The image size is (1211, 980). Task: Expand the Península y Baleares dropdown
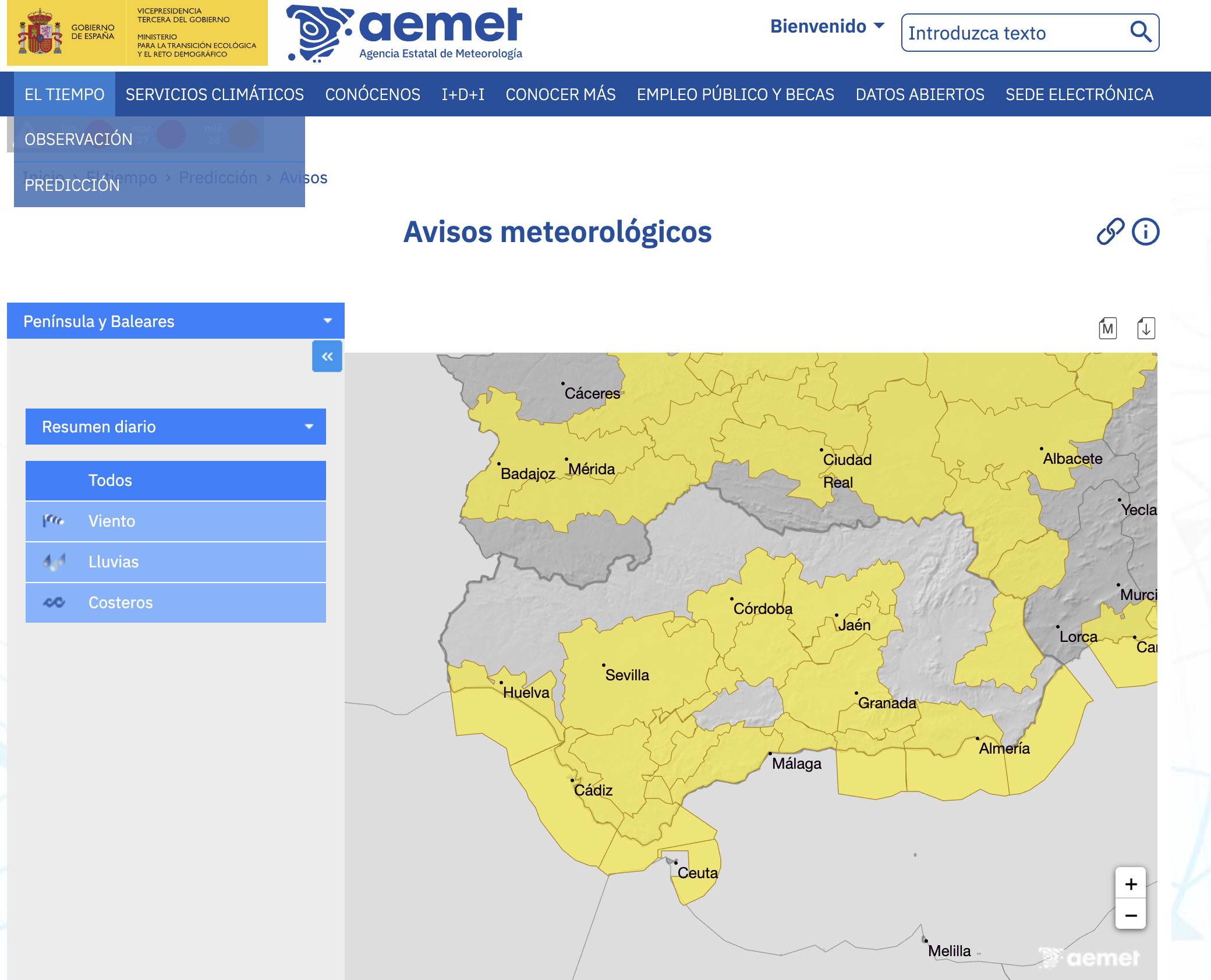[x=175, y=321]
